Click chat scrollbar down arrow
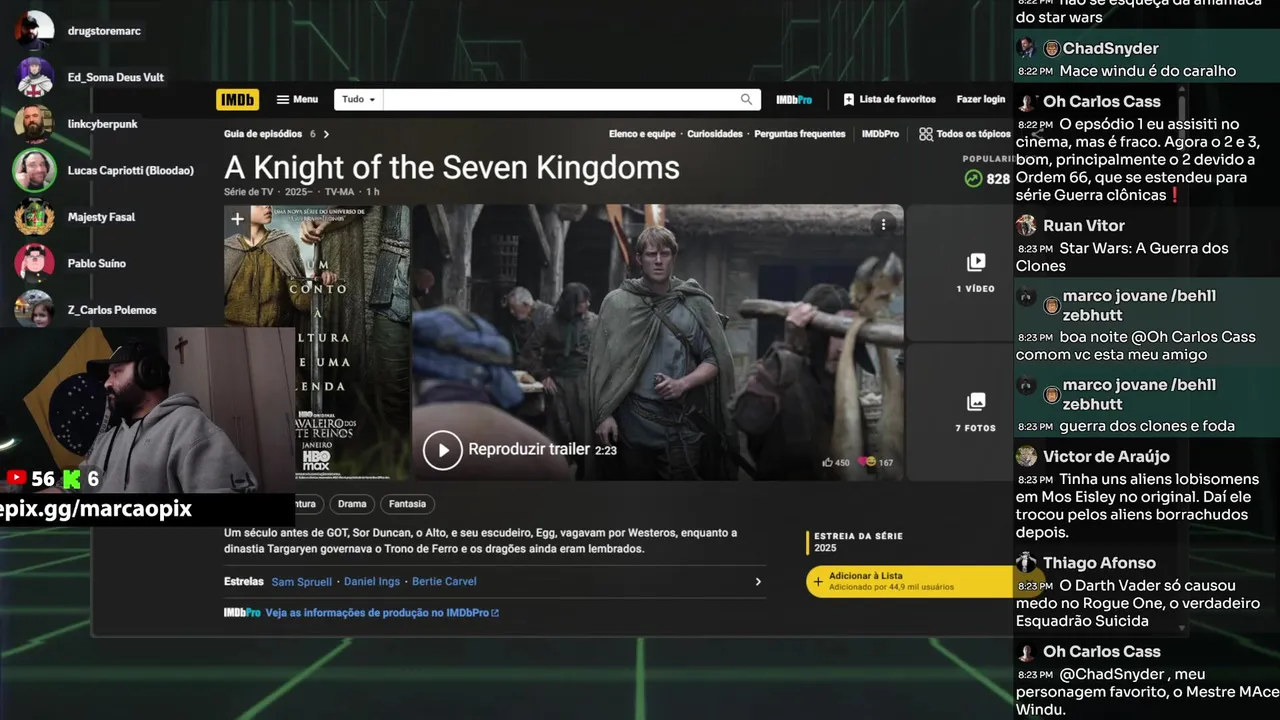The image size is (1280, 720). (1182, 630)
